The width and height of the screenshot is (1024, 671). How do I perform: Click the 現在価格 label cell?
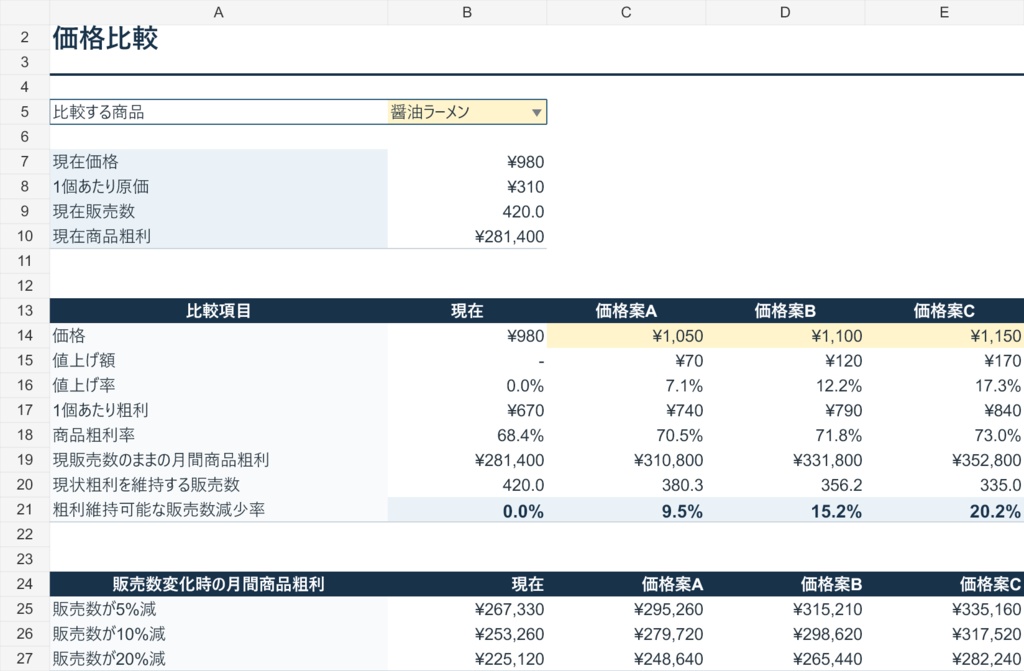pyautogui.click(x=219, y=161)
